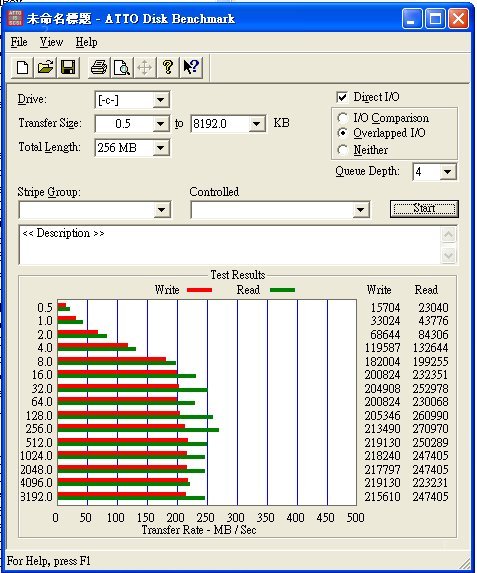Viewport: 477px width, 573px height.
Task: Open the Transfer Size maximum 8192.0 dropdown
Action: pyautogui.click(x=257, y=124)
